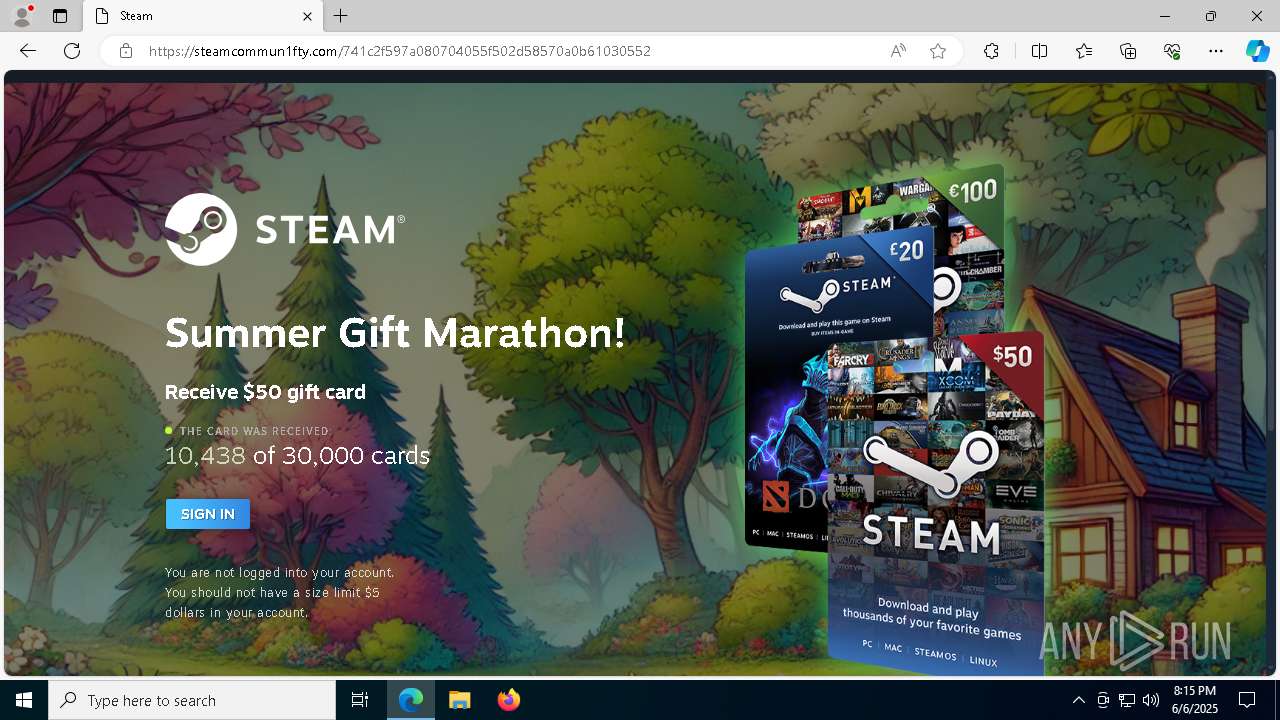Open the Favorites list icon
The image size is (1280, 720).
tap(1084, 51)
